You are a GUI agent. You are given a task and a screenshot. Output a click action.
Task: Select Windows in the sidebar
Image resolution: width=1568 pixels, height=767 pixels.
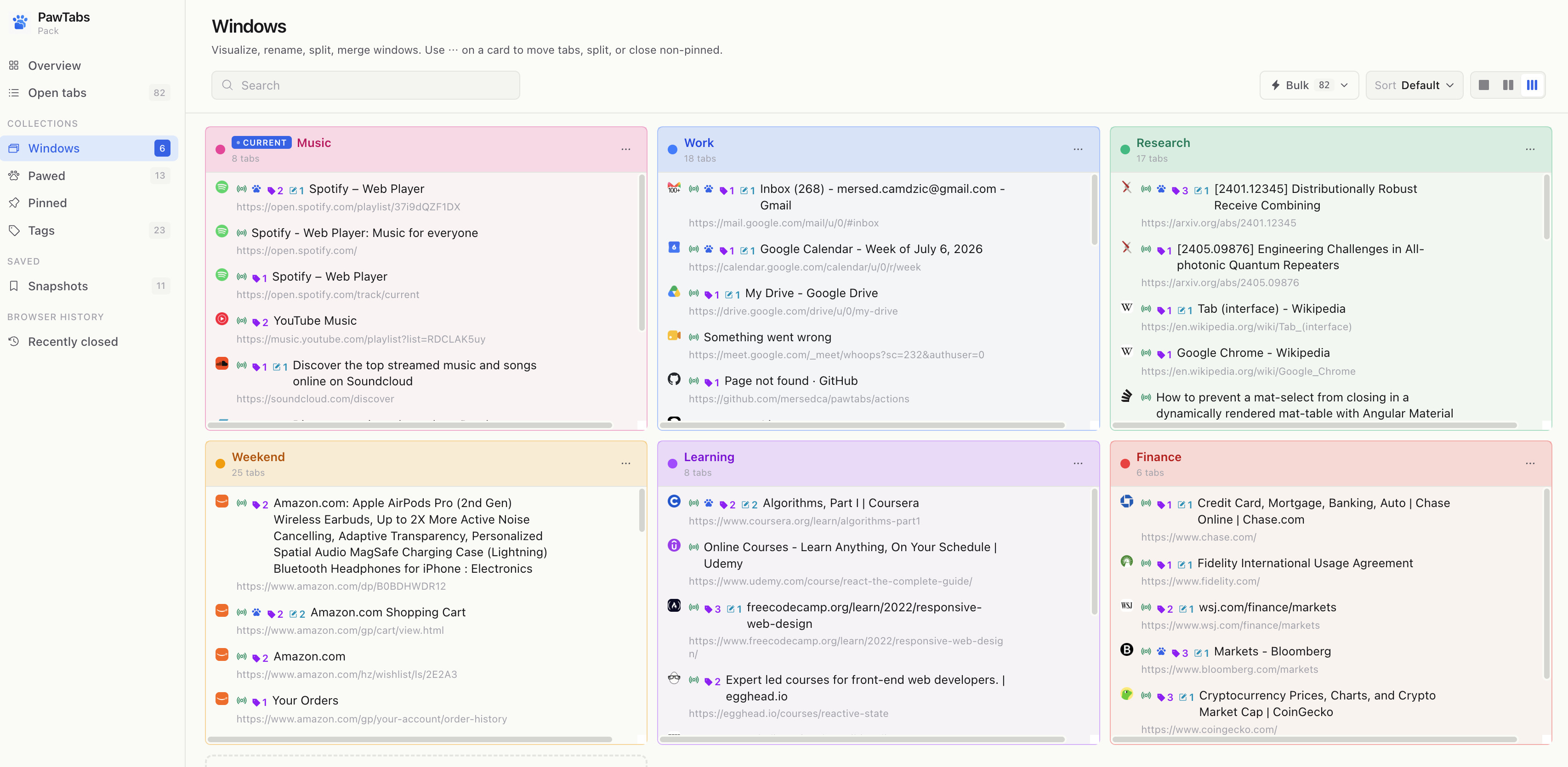coord(89,148)
